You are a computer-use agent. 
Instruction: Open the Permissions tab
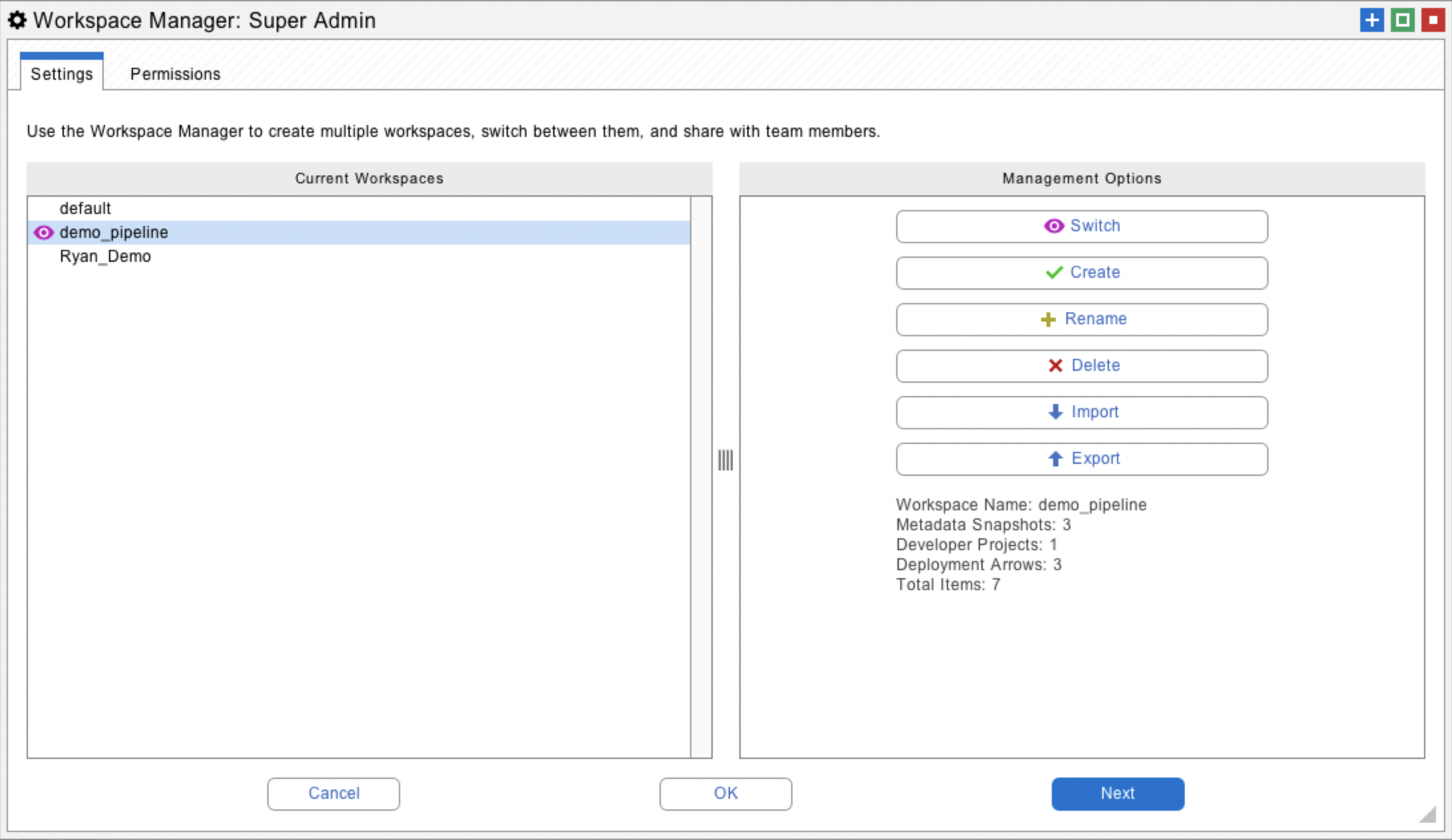point(175,74)
